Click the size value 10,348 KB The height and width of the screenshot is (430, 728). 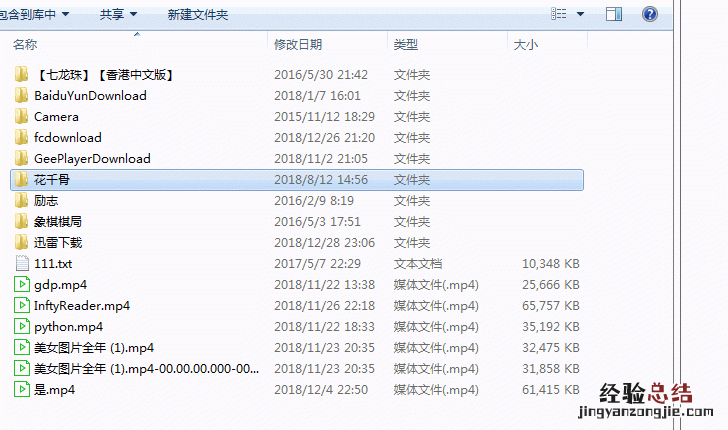[x=551, y=264]
